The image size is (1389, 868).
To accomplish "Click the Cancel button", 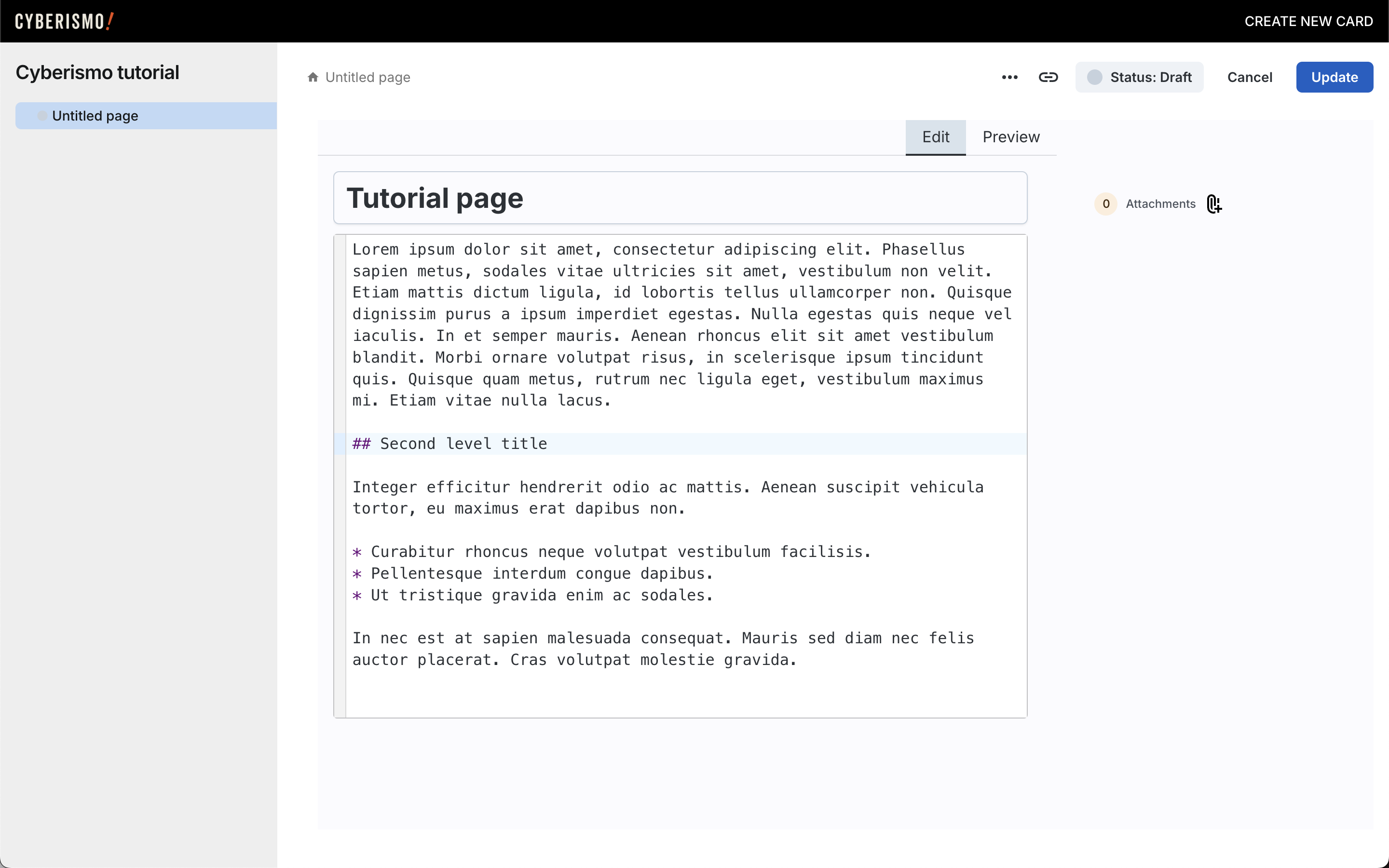I will pyautogui.click(x=1250, y=77).
